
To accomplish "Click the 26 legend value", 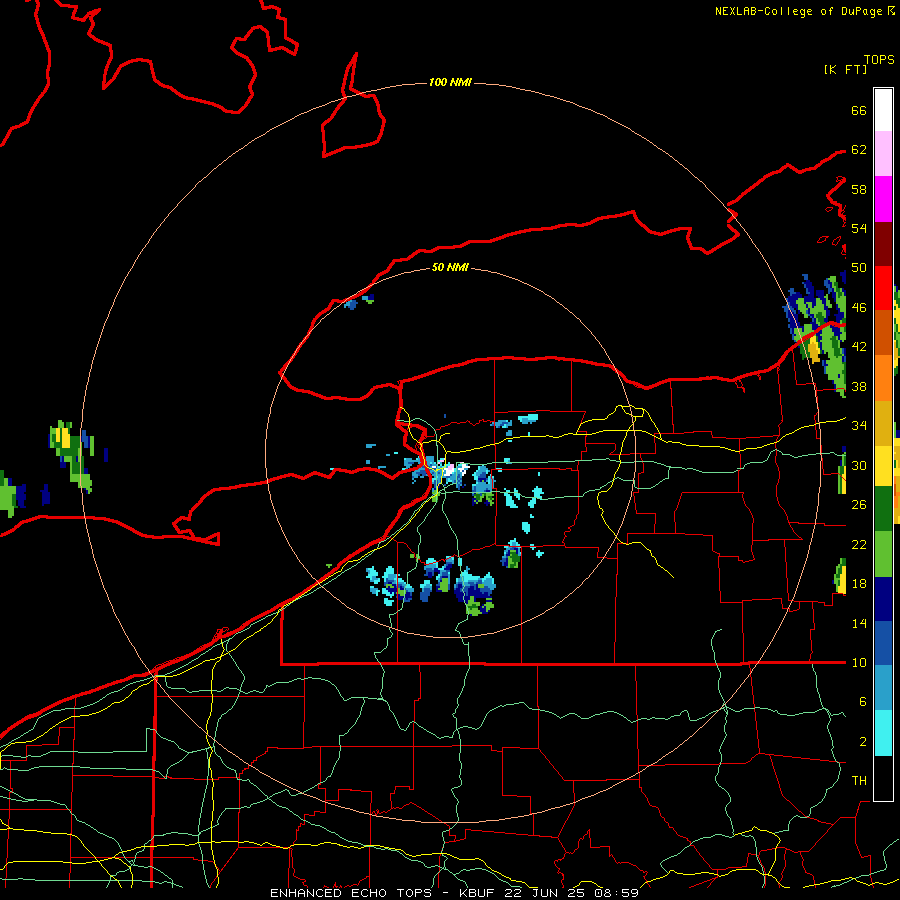I will point(859,505).
